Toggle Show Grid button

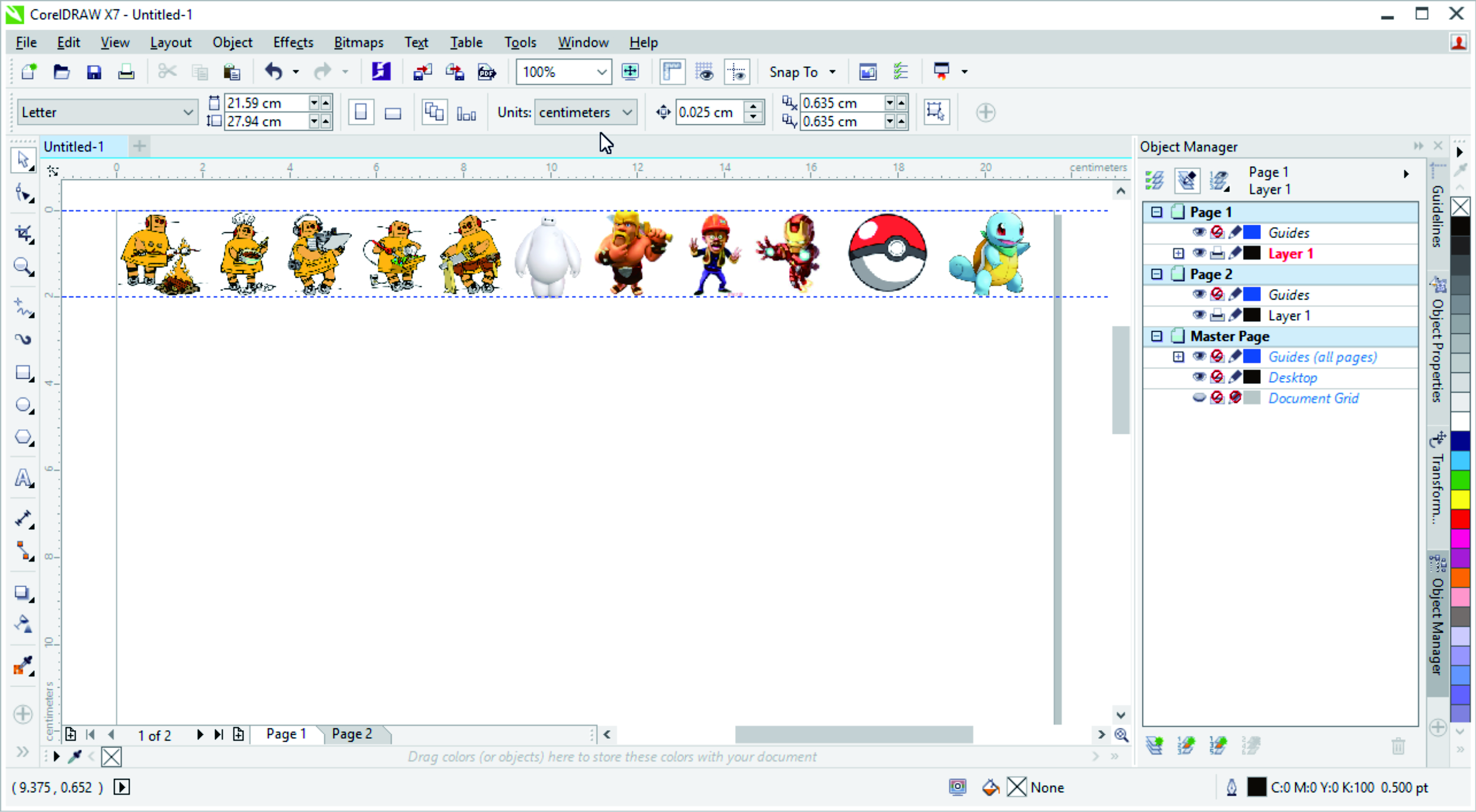[704, 72]
